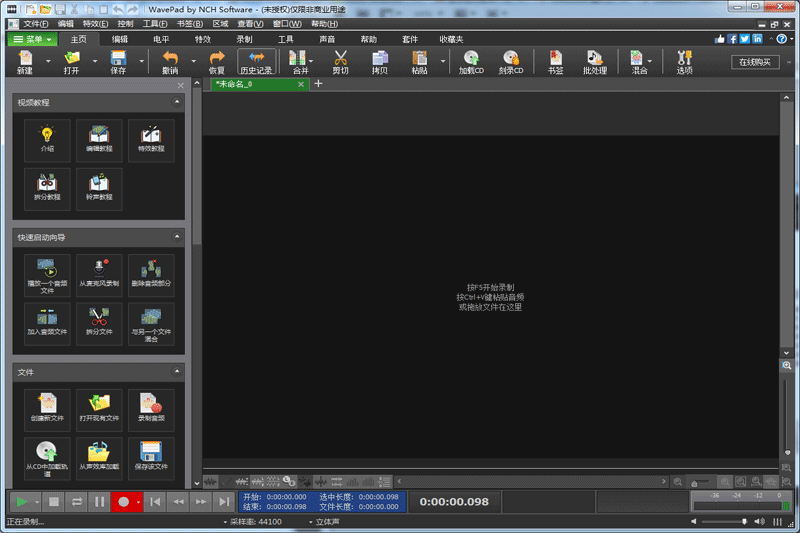The width and height of the screenshot is (800, 533).
Task: Switch to the 声音 ribbon tab
Action: [327, 39]
